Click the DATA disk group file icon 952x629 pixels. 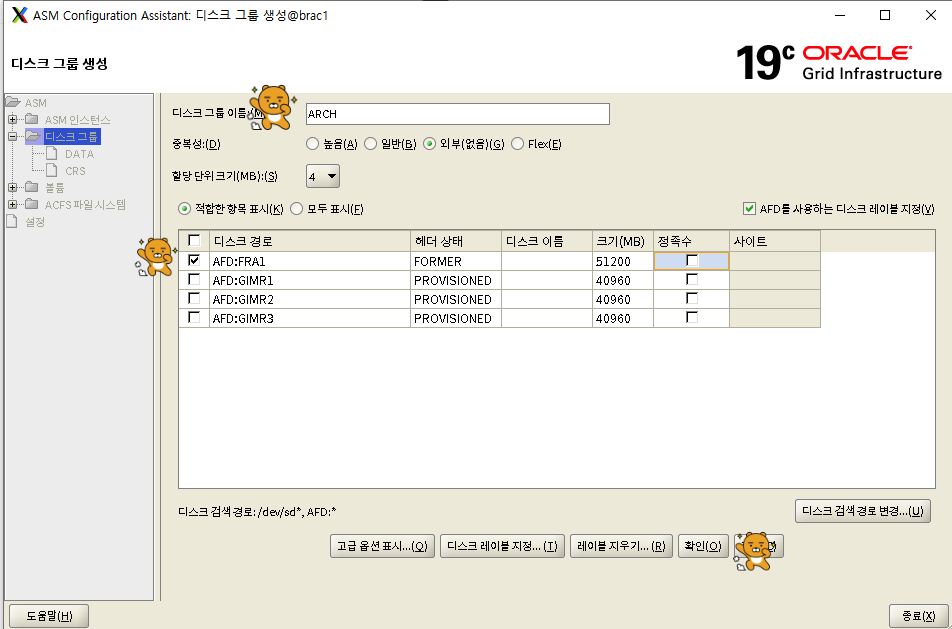52,153
